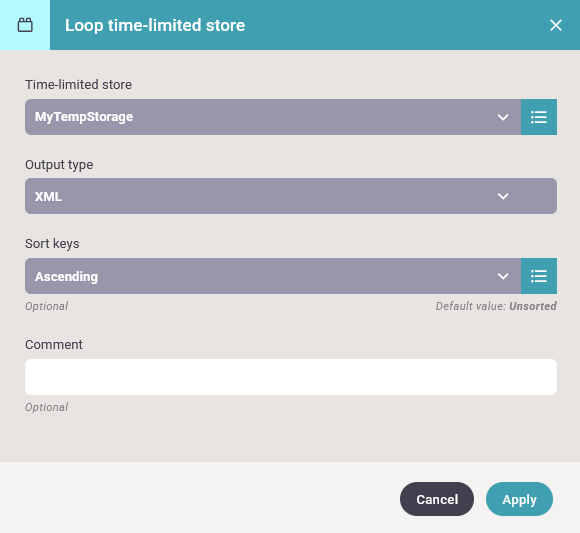Viewport: 580px width, 533px height.
Task: Open the Time-limited store combo box showing MyTempStorage
Action: (273, 117)
